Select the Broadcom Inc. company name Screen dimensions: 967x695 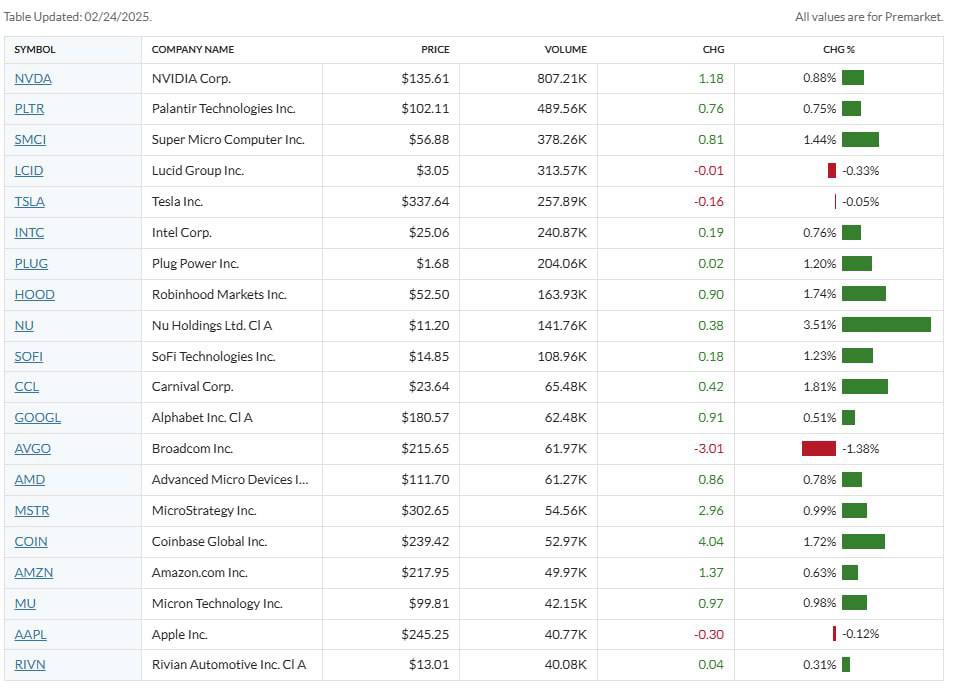click(192, 448)
